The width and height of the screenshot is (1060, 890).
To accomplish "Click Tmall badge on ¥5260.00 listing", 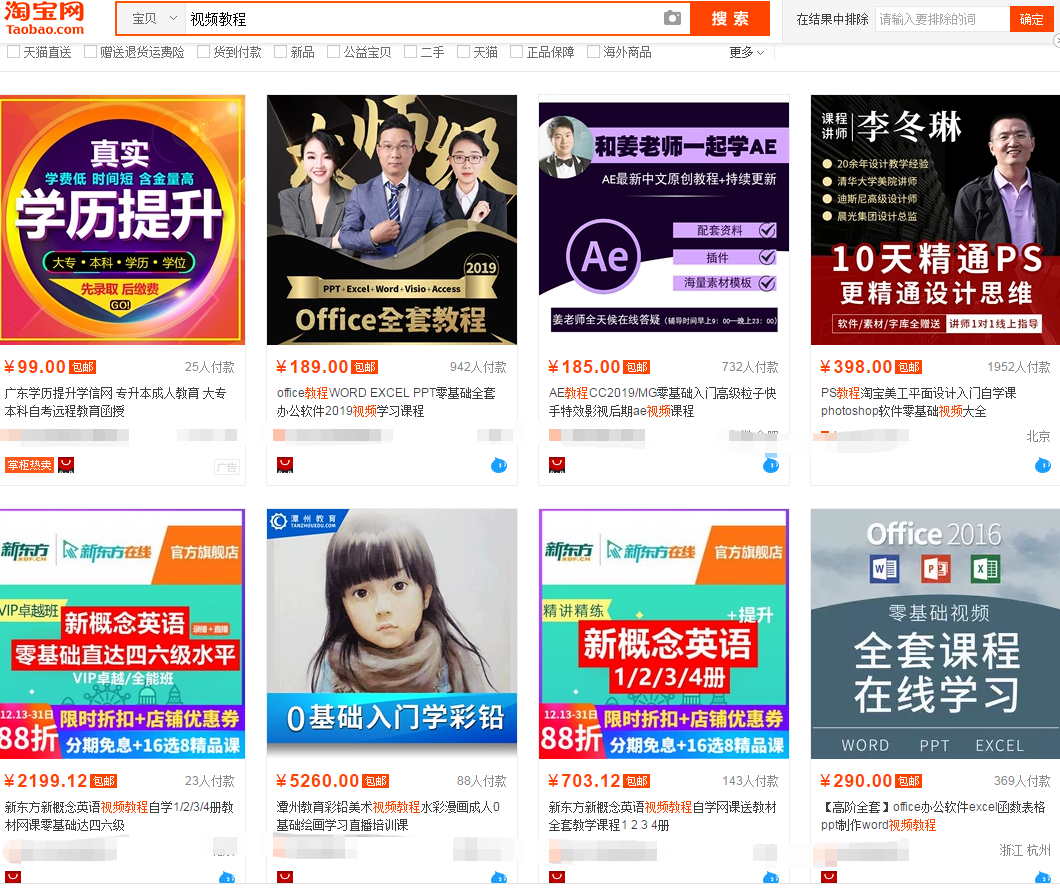I will (x=285, y=877).
